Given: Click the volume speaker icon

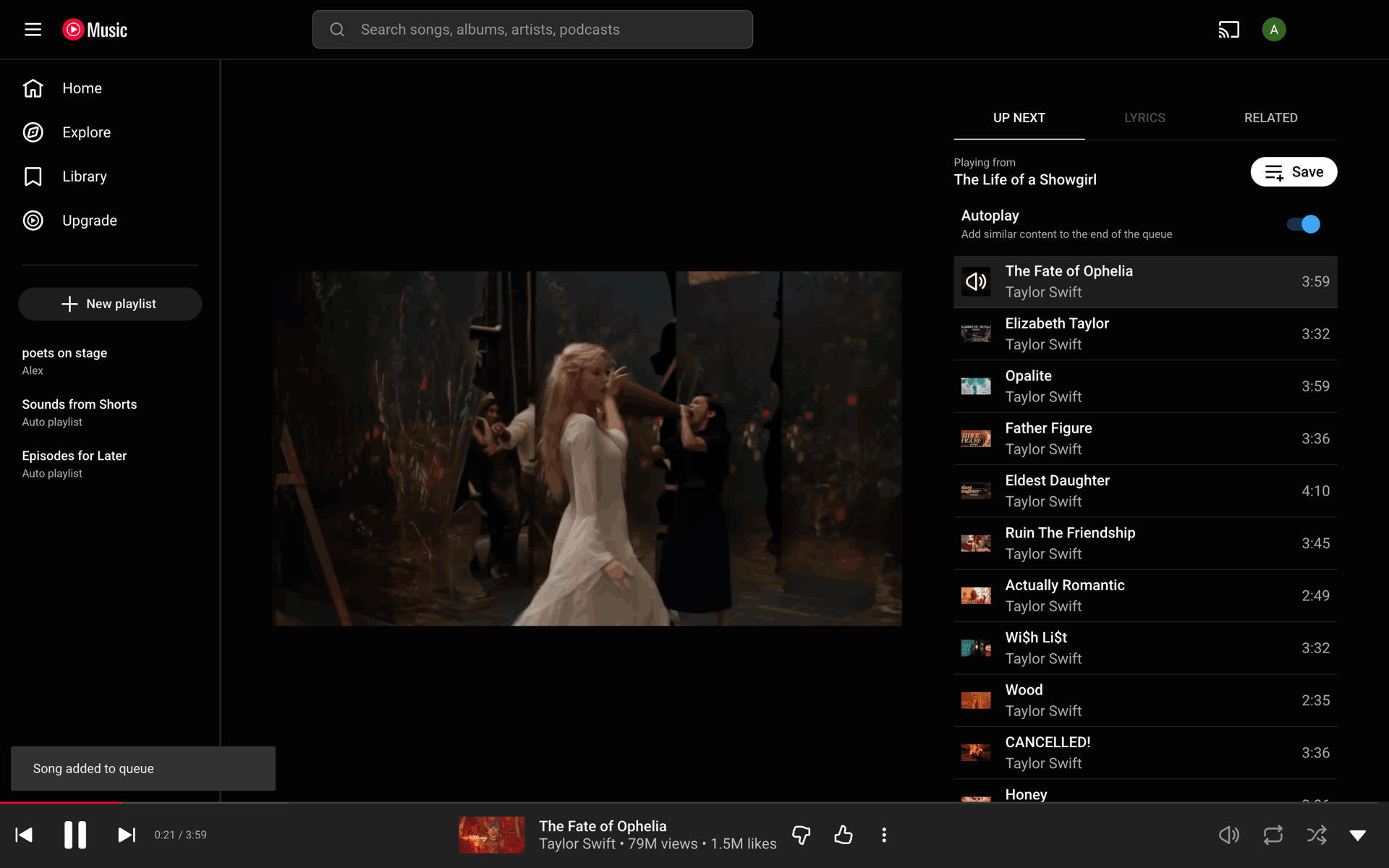Looking at the screenshot, I should [1228, 835].
